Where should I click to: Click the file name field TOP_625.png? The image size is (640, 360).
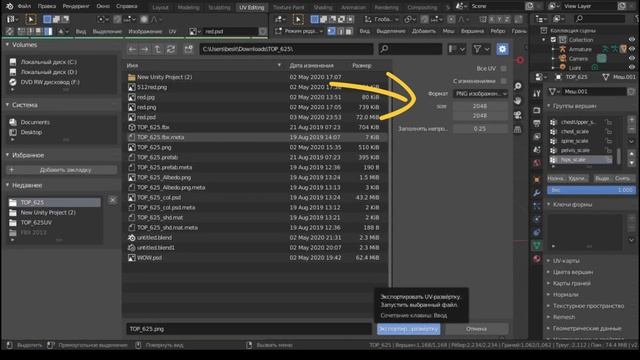click(x=249, y=329)
